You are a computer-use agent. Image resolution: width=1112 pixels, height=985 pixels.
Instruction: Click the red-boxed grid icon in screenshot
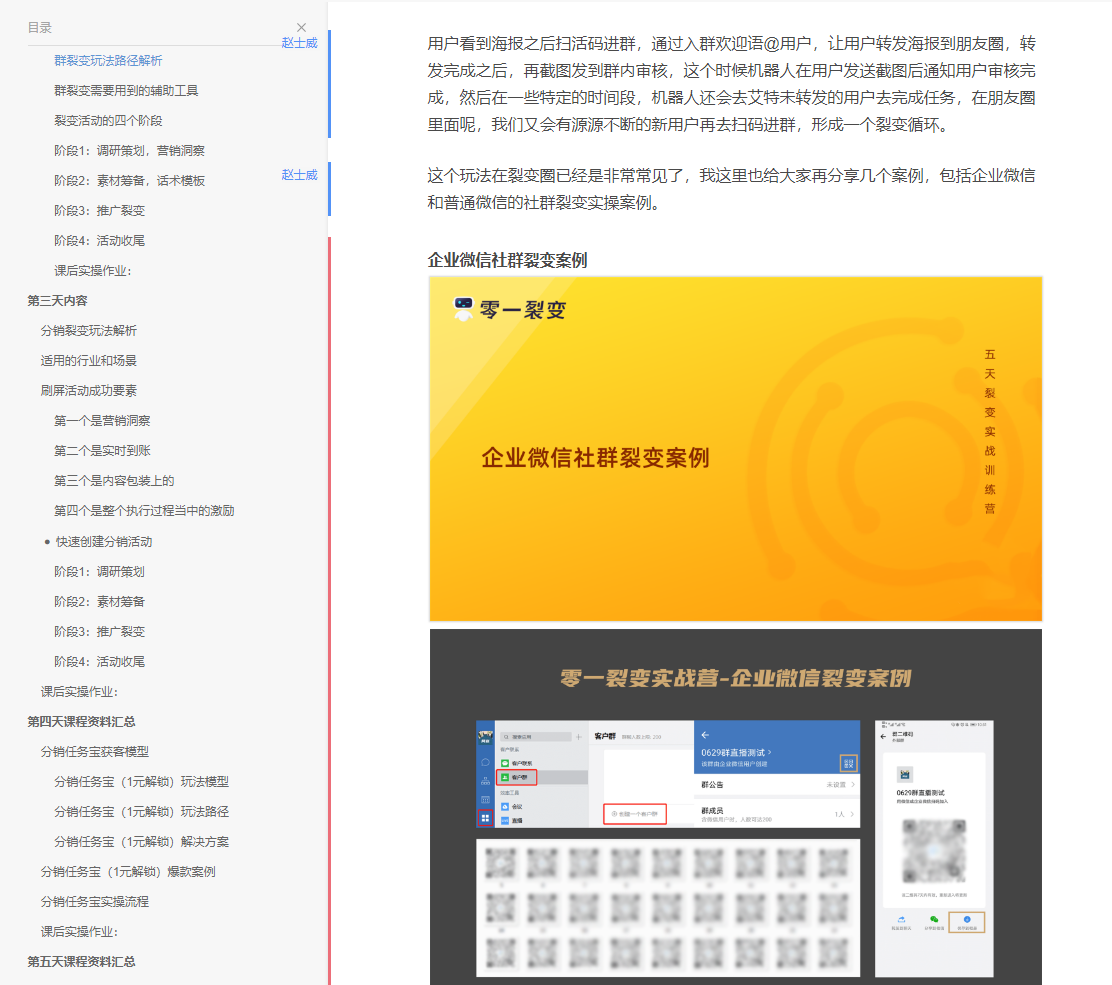(x=486, y=818)
